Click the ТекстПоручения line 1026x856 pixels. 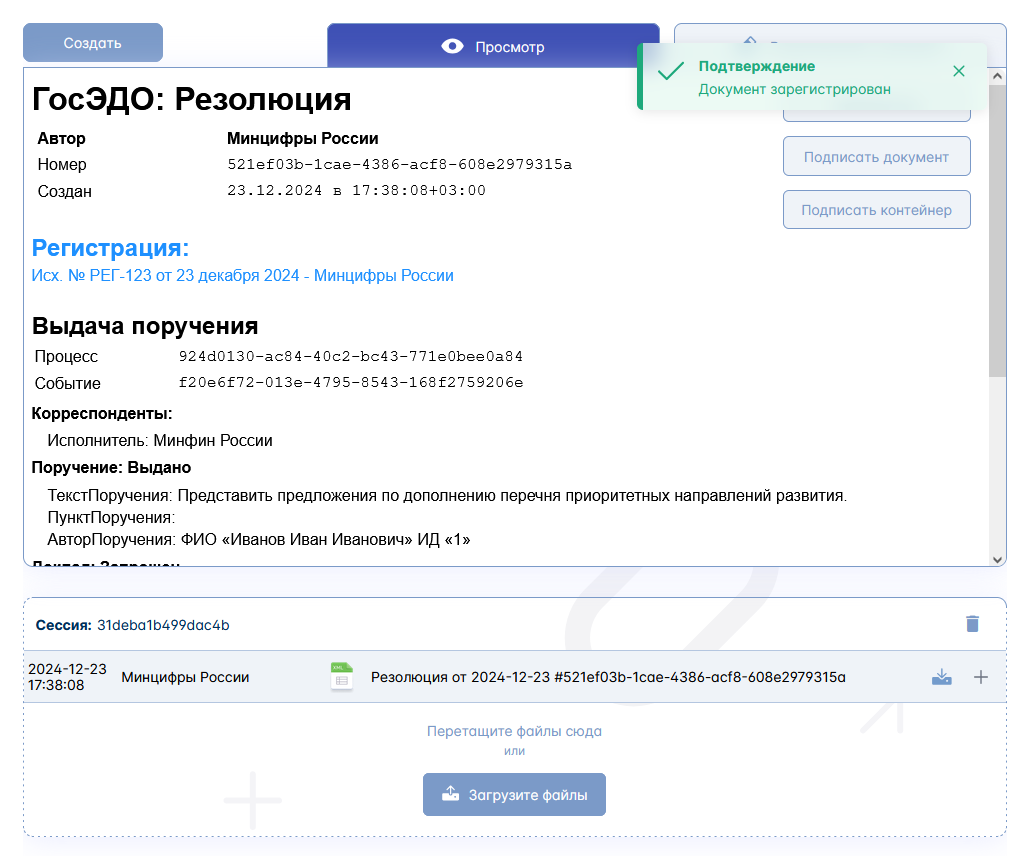point(447,495)
